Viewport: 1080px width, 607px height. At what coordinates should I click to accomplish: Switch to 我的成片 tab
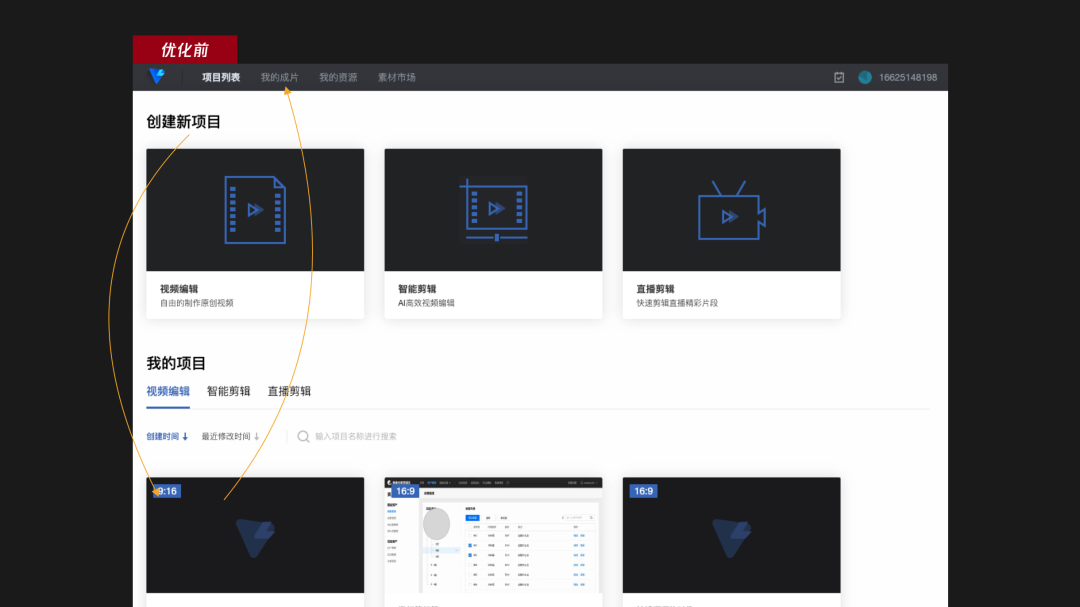(x=280, y=77)
